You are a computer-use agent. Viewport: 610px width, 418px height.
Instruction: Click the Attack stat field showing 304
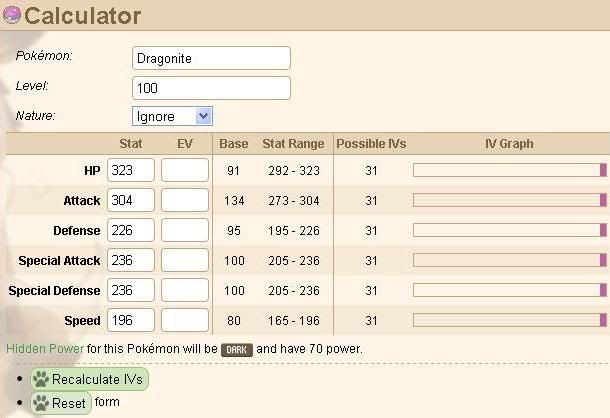click(131, 200)
